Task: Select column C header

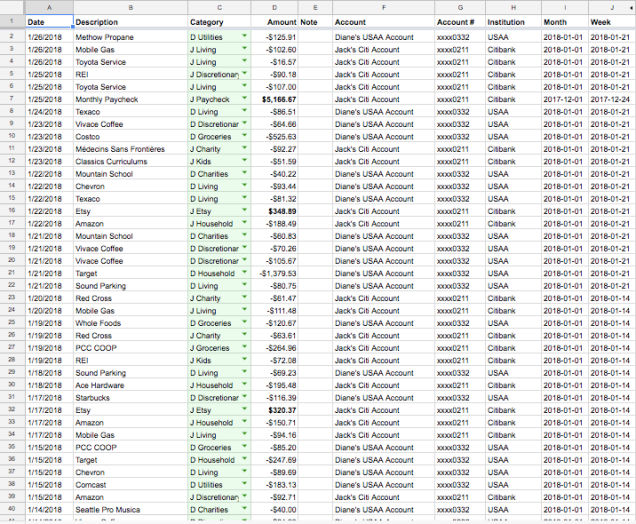Action: point(219,7)
